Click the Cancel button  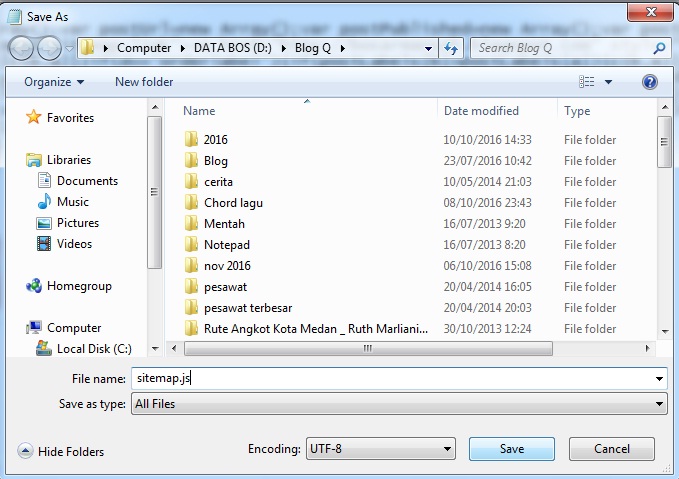click(611, 449)
